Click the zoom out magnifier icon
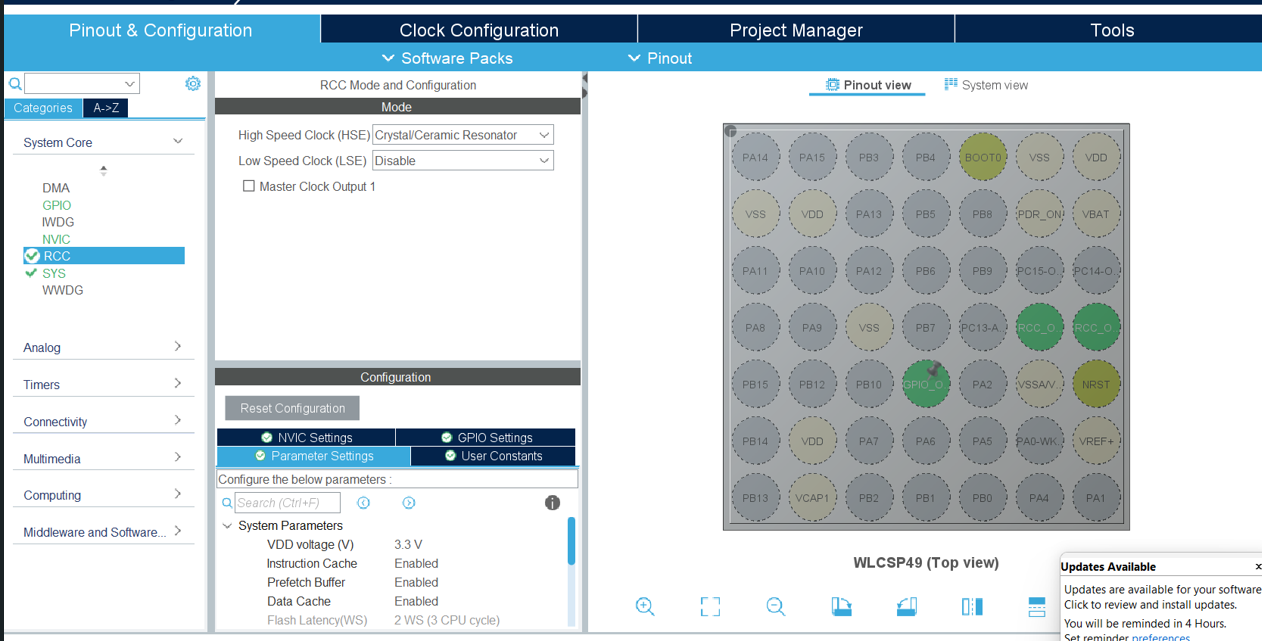The image size is (1262, 641). click(x=775, y=606)
